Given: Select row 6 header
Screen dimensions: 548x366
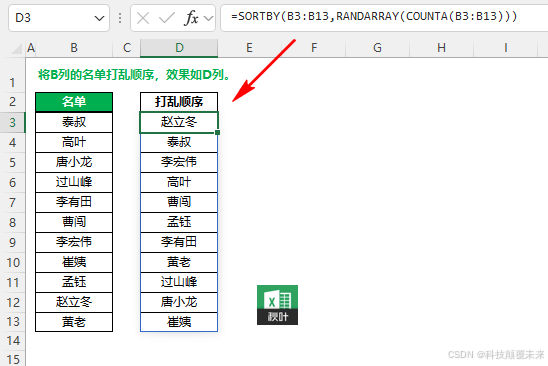Looking at the screenshot, I should [x=13, y=182].
